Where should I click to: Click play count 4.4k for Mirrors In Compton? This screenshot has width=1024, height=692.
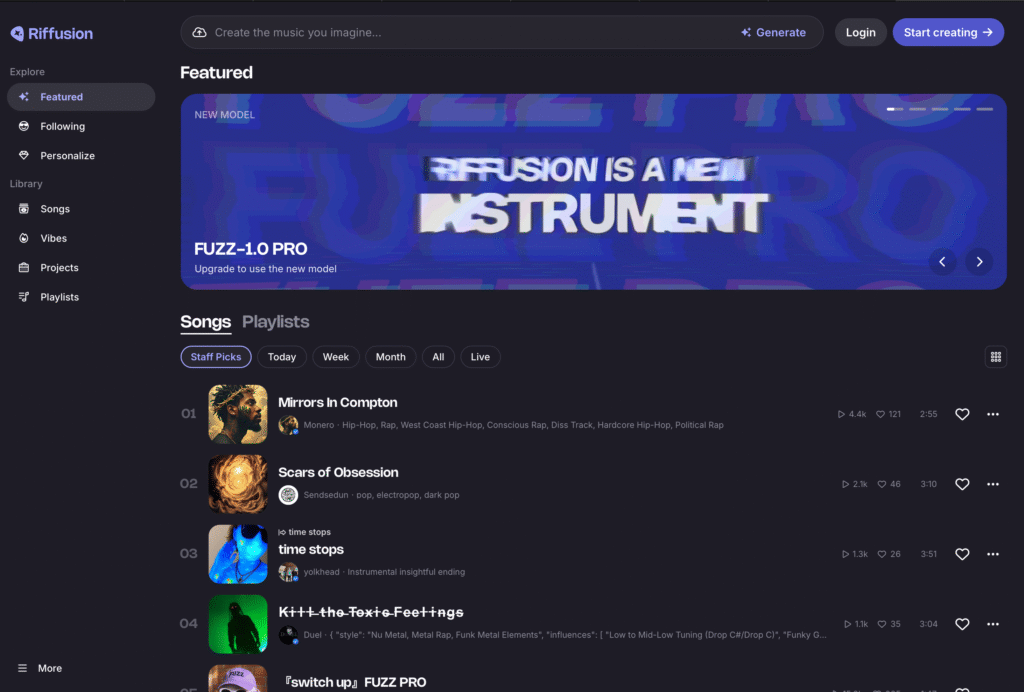tap(852, 414)
